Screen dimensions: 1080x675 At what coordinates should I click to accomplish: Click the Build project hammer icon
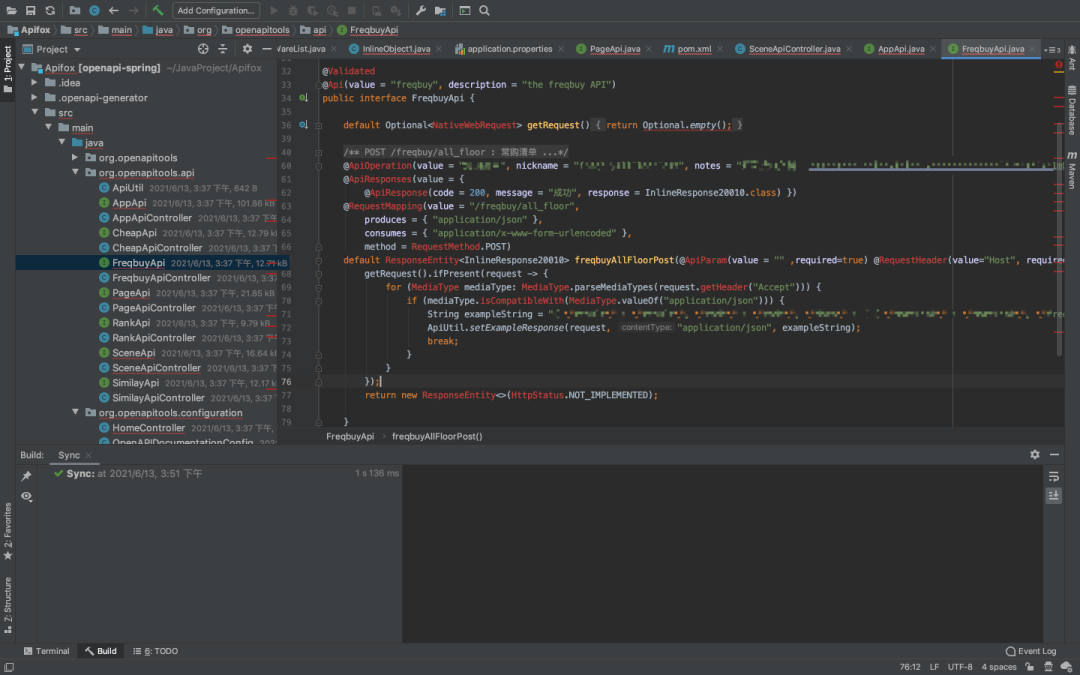[x=158, y=10]
